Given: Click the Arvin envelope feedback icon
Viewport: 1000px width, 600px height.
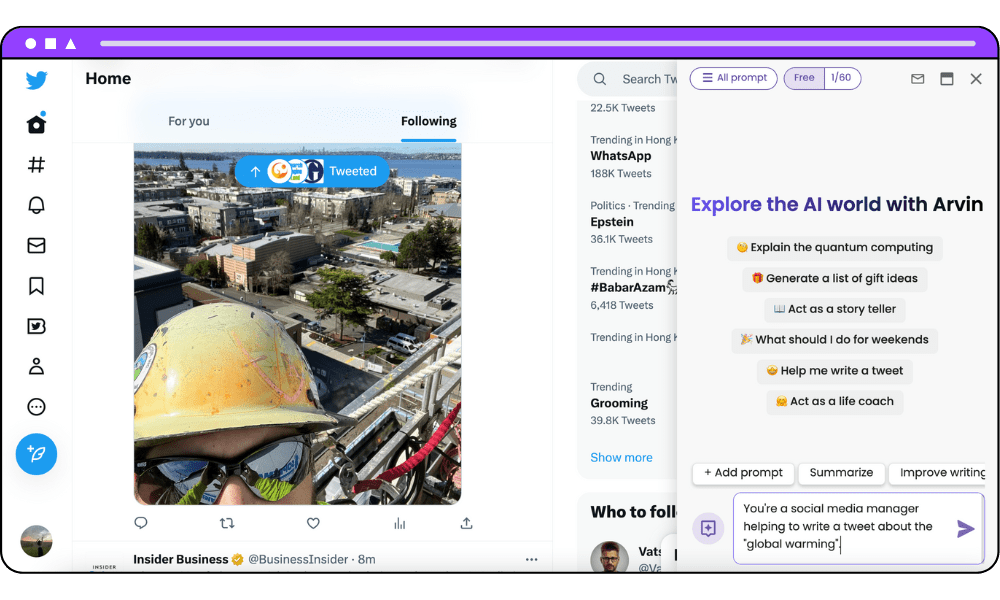Looking at the screenshot, I should coord(917,78).
